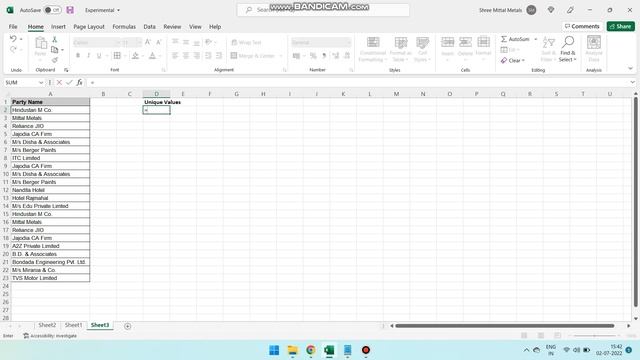Click the Bandicam record icon in taskbar
The height and width of the screenshot is (360, 640).
point(366,350)
